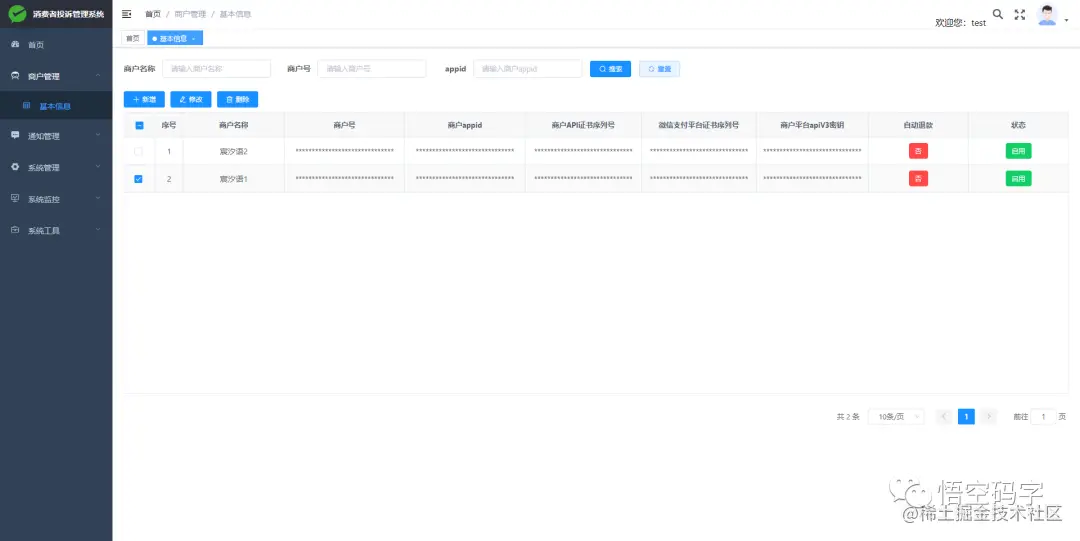Select all rows via header checkbox
This screenshot has height=541, width=1080.
click(139, 125)
